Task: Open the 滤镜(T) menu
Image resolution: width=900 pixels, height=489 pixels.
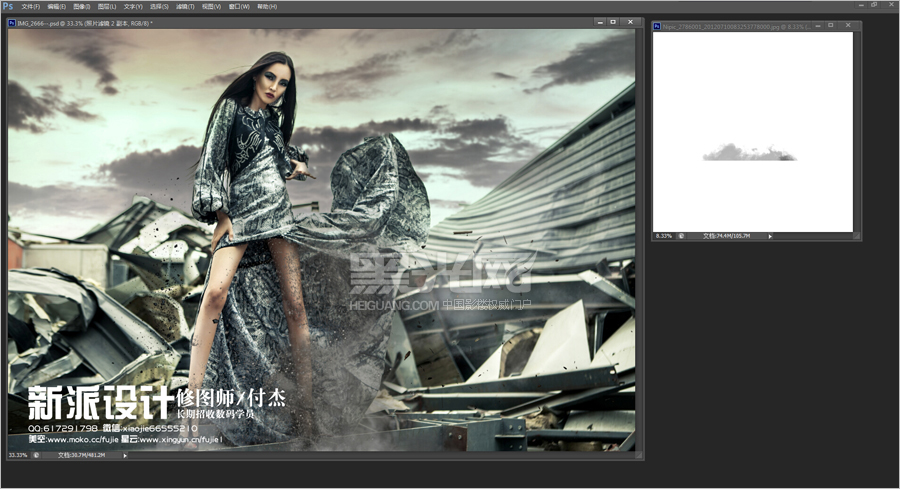Action: click(x=185, y=6)
